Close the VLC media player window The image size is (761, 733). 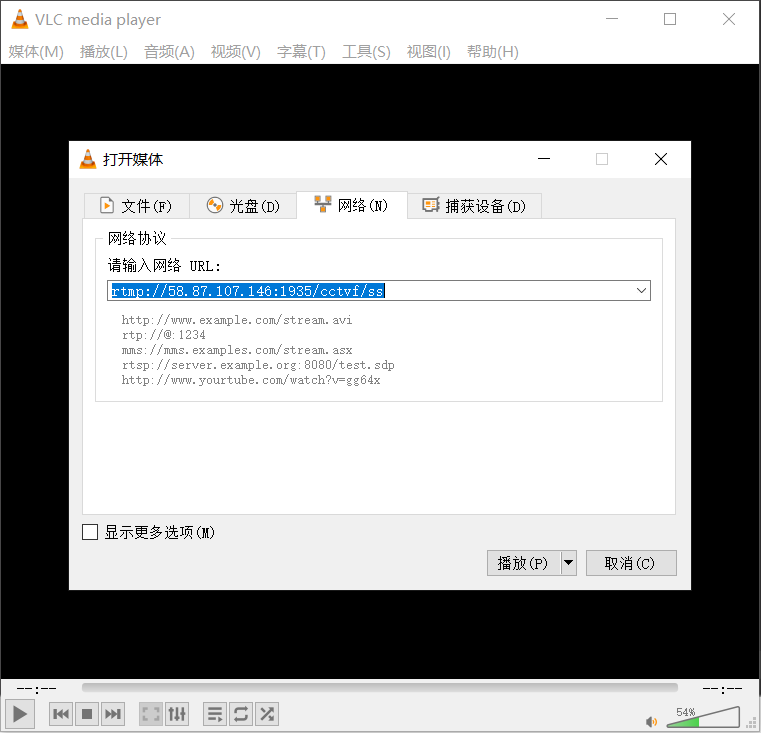728,19
